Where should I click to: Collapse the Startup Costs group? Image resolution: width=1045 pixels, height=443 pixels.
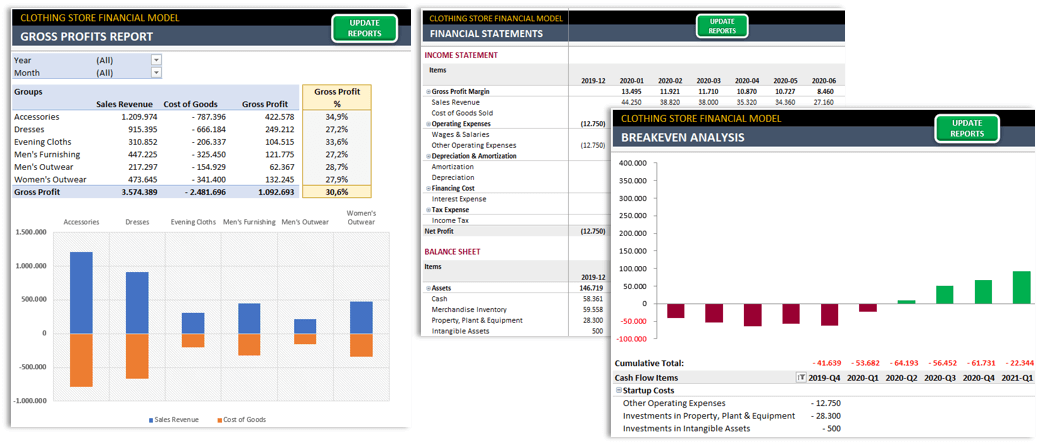tap(619, 390)
